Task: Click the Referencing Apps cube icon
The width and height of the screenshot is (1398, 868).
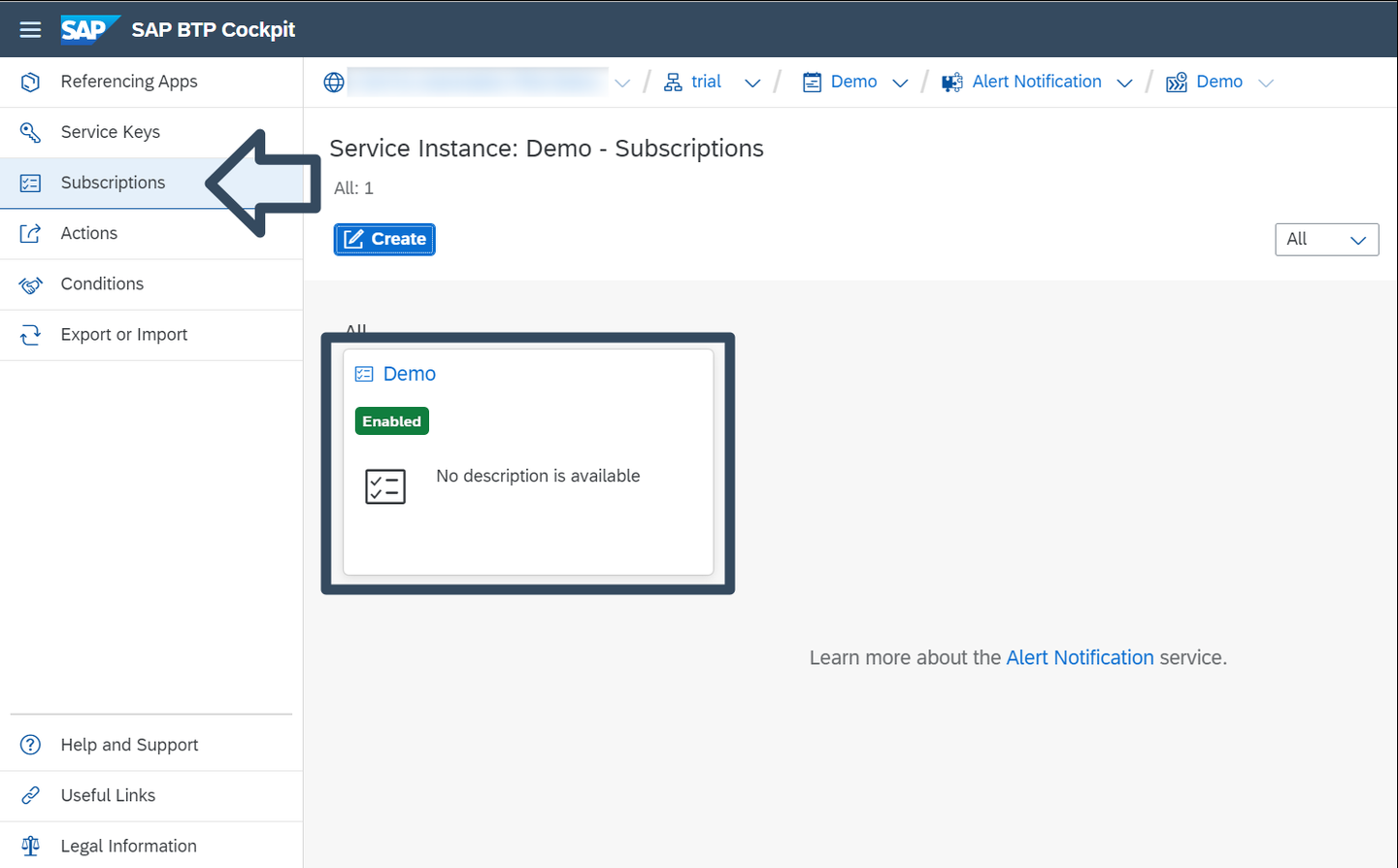Action: coord(31,82)
